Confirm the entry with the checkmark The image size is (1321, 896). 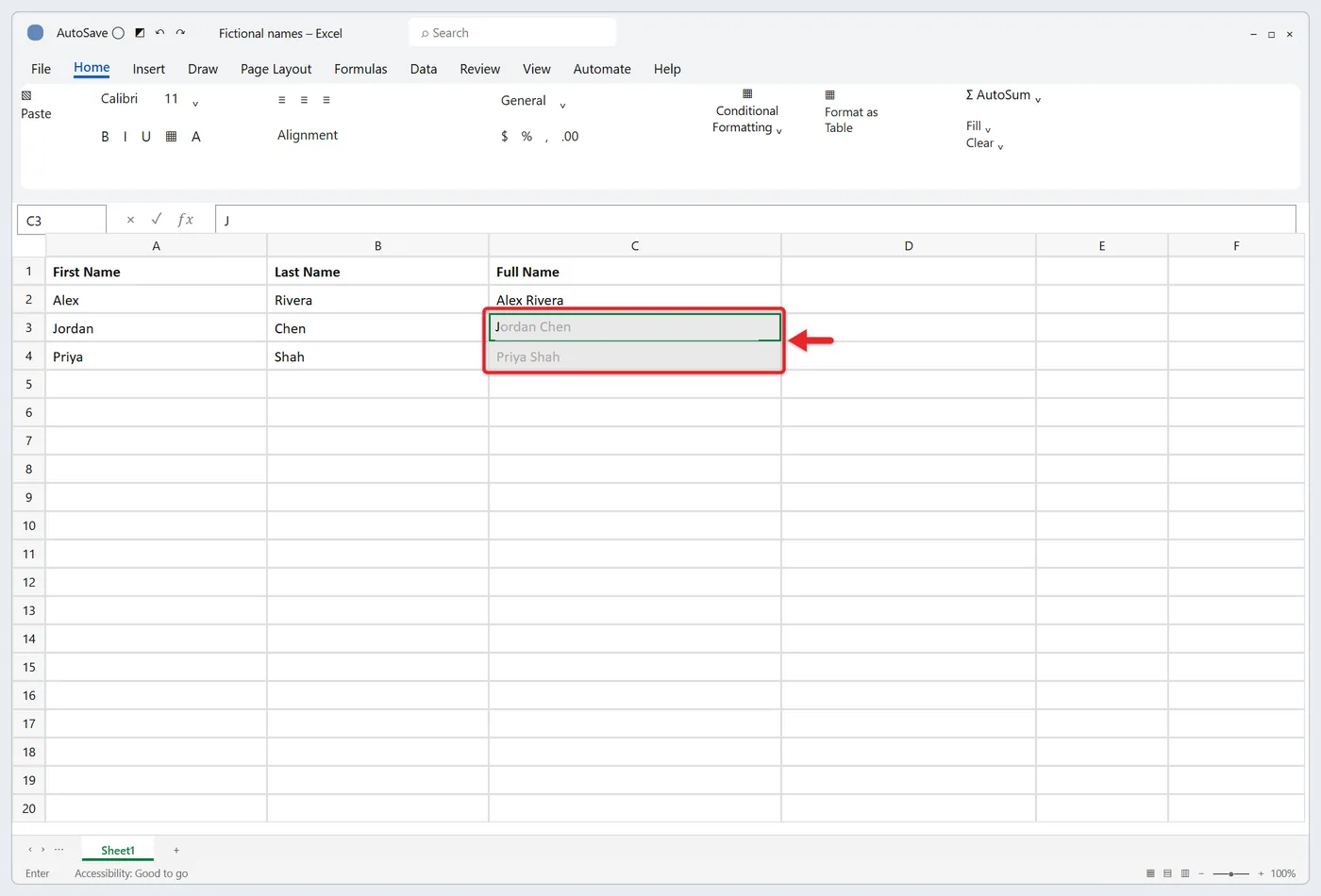click(x=157, y=219)
